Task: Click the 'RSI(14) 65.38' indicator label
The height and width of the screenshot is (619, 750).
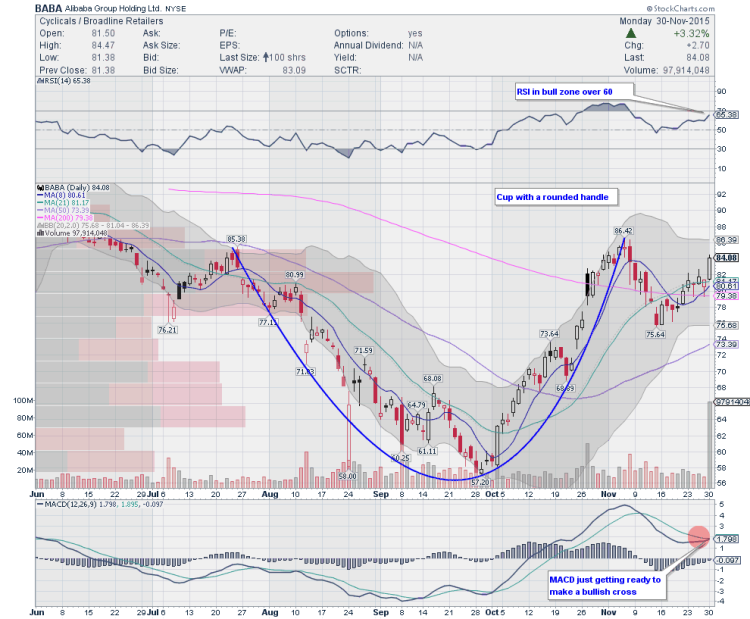Action: tap(64, 80)
